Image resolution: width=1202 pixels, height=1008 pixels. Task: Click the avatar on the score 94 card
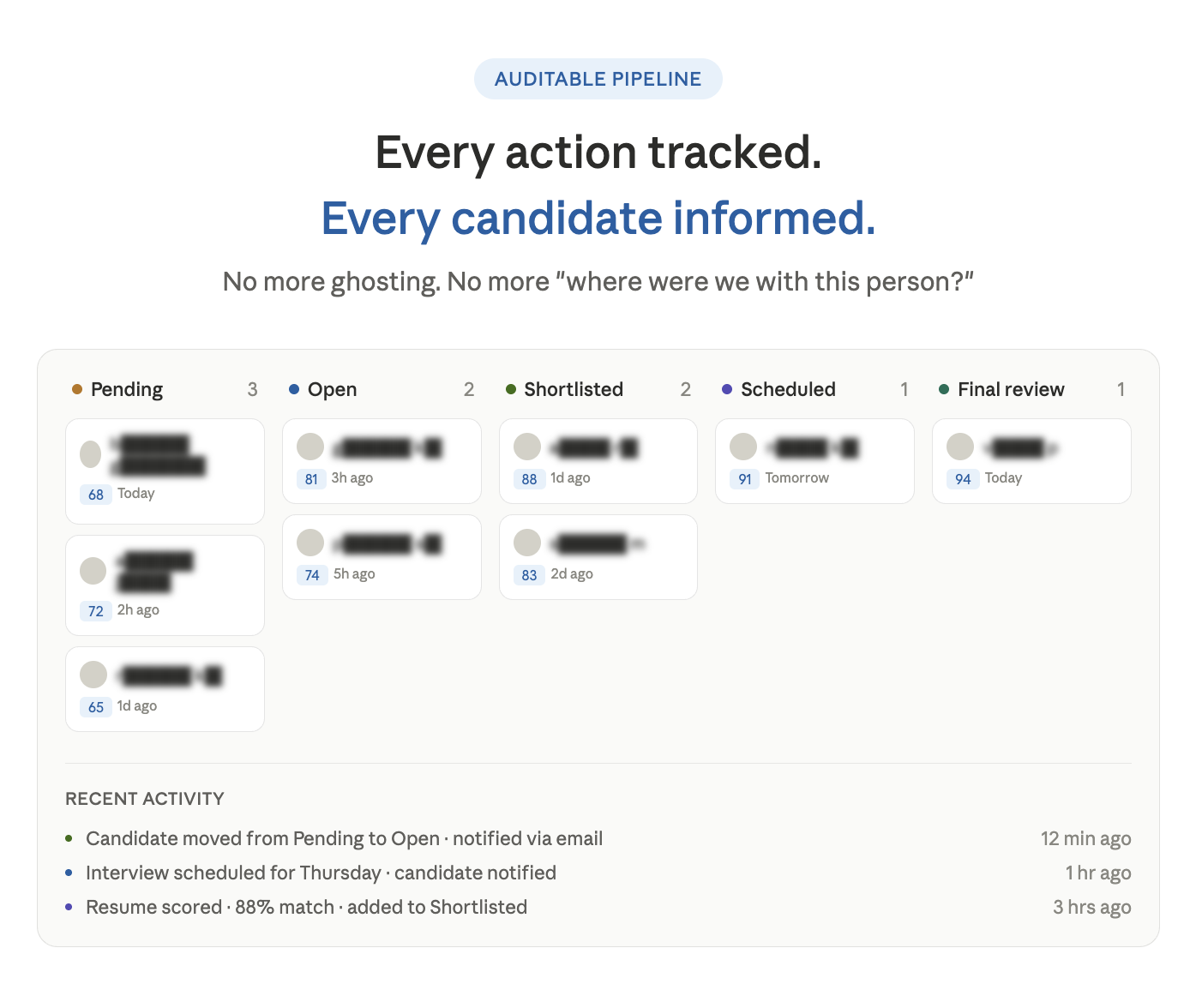click(x=960, y=447)
